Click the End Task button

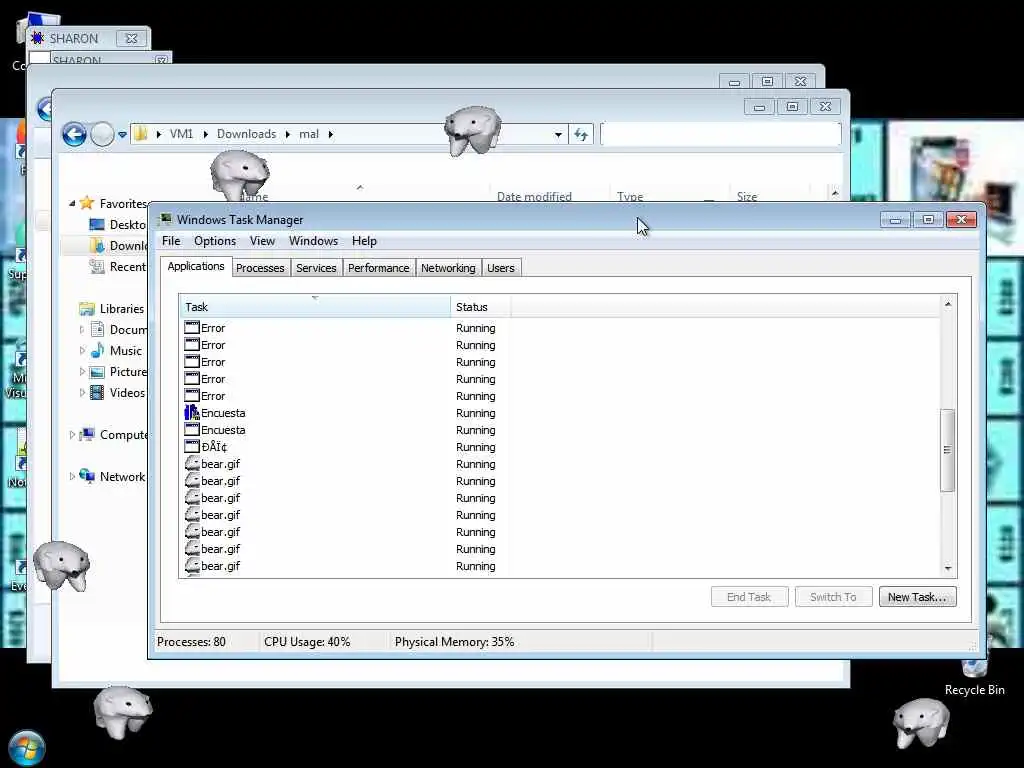(x=749, y=597)
